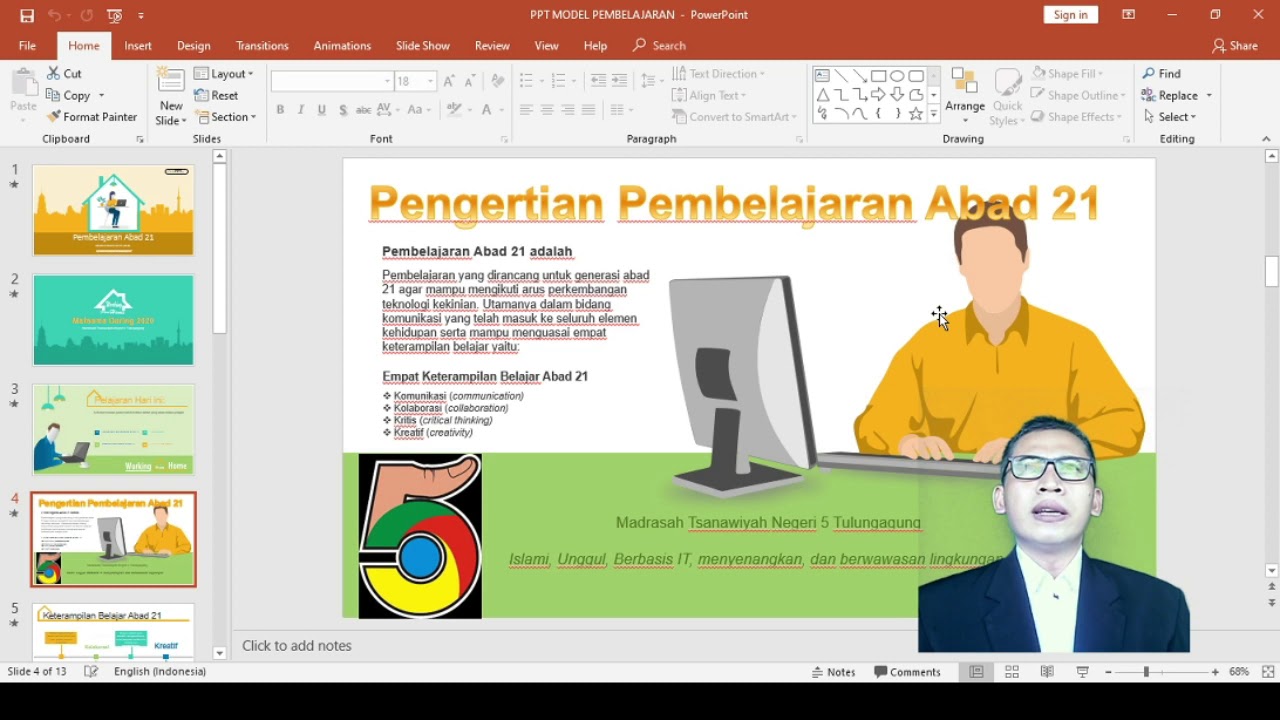Switch to the Insert tab
Screen dimensions: 1280x720
pyautogui.click(x=138, y=46)
